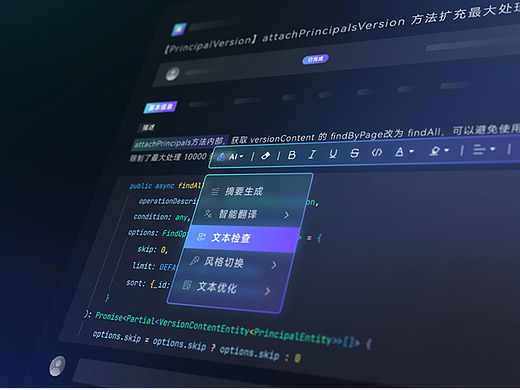Viewport: 520px width, 390px height.
Task: Open the font color dropdown
Action: tap(404, 152)
